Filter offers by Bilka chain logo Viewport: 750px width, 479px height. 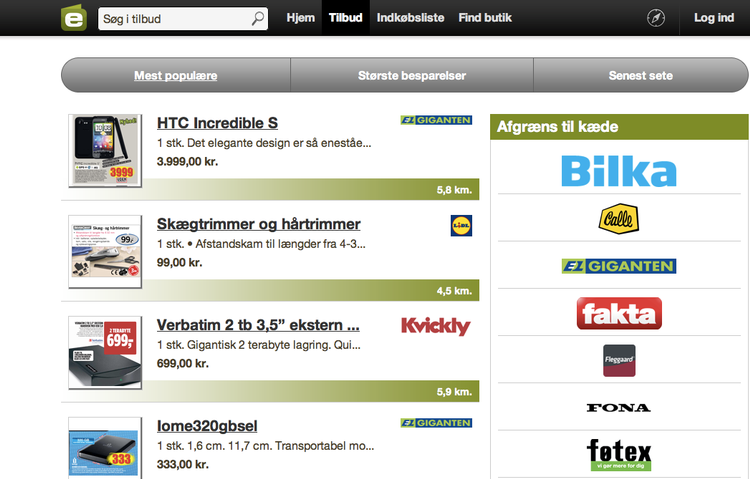click(619, 171)
